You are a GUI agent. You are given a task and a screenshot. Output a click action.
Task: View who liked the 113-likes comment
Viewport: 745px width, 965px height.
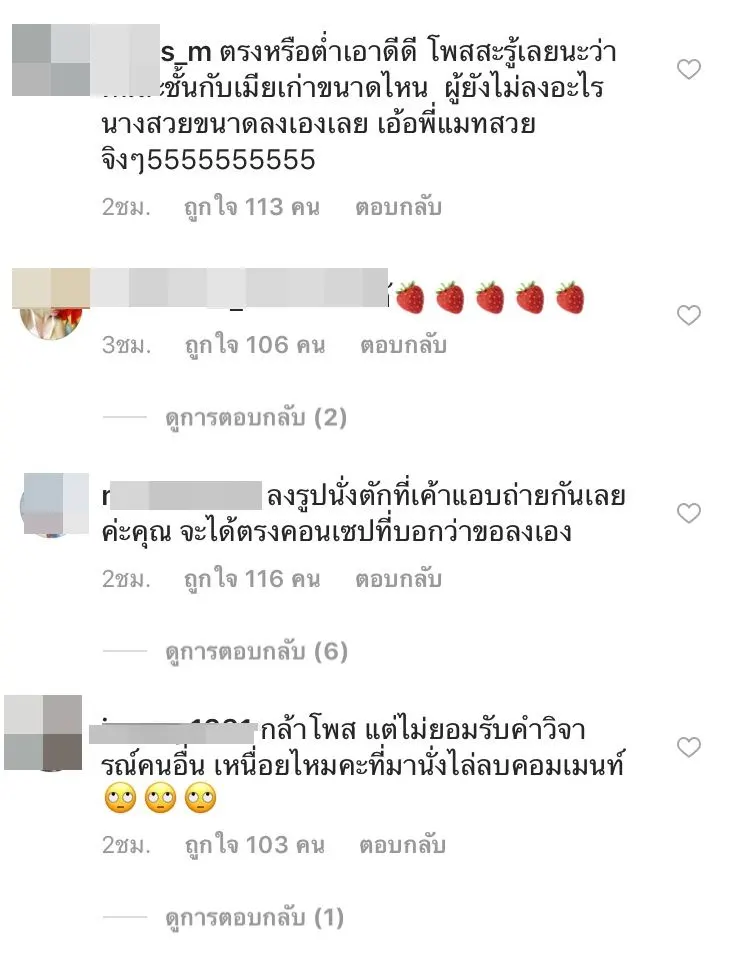click(x=252, y=207)
